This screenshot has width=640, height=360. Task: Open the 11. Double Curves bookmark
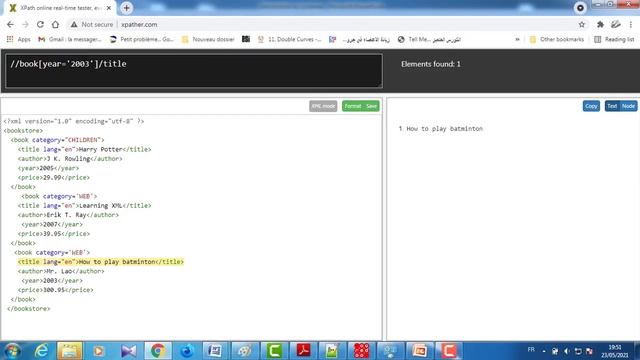pyautogui.click(x=289, y=39)
